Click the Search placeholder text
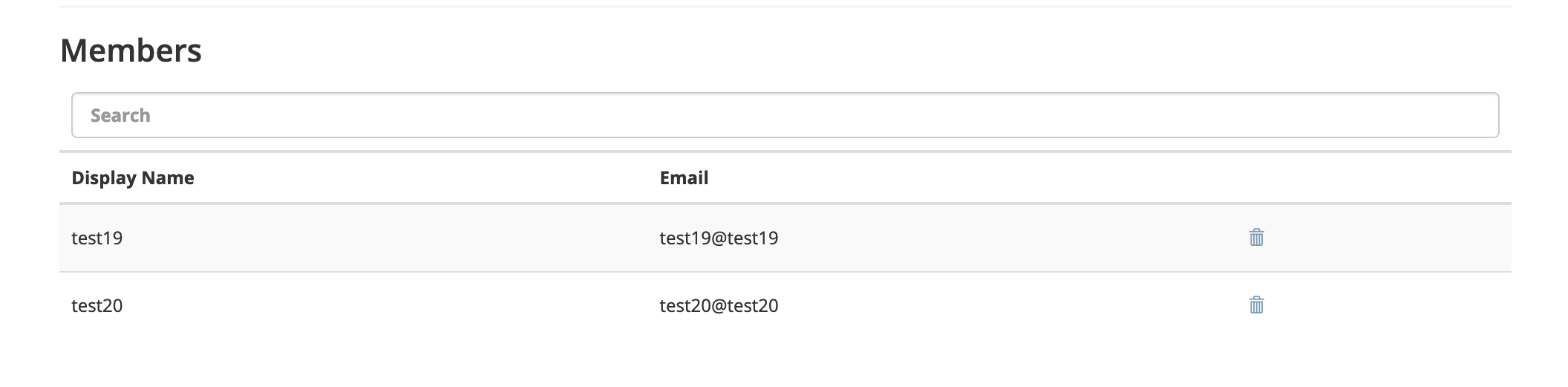 coord(120,116)
